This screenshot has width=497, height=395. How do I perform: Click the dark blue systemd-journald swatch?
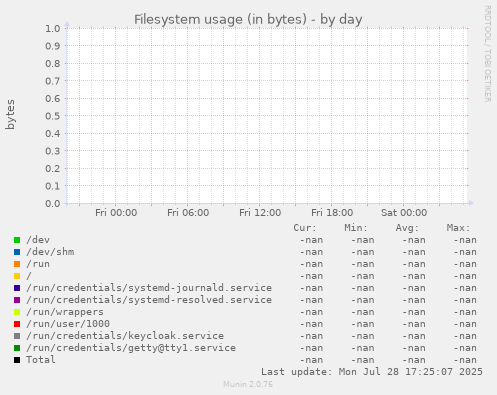click(17, 288)
